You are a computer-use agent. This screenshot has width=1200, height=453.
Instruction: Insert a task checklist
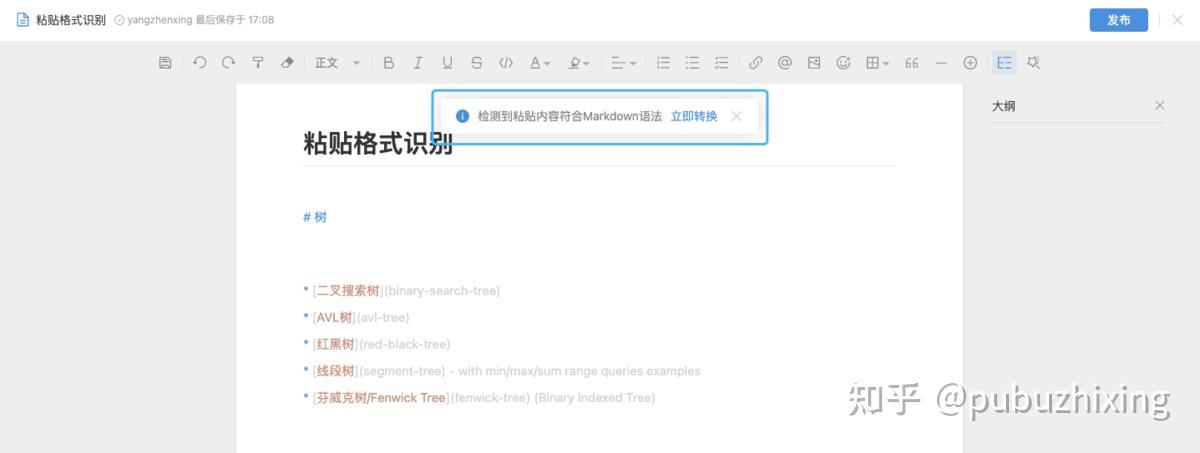pos(721,63)
